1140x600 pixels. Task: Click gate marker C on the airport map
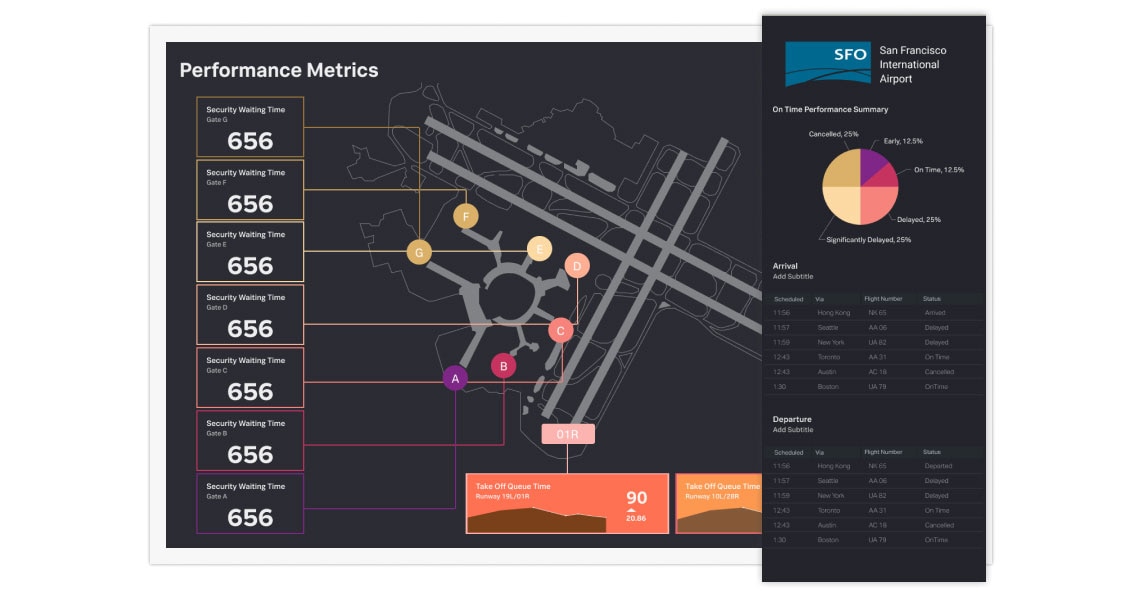[560, 331]
